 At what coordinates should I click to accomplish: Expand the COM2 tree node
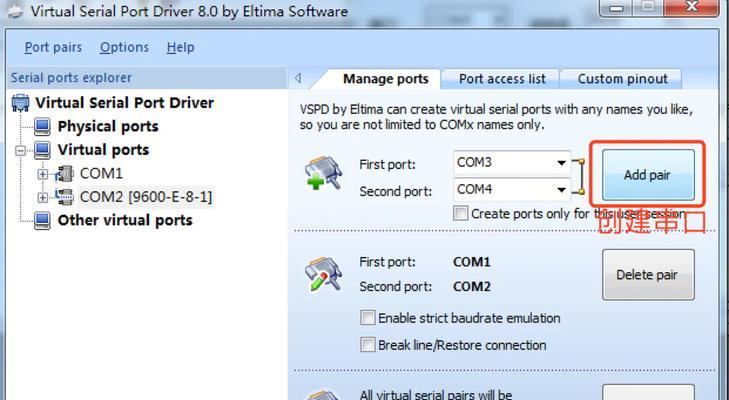[43, 197]
